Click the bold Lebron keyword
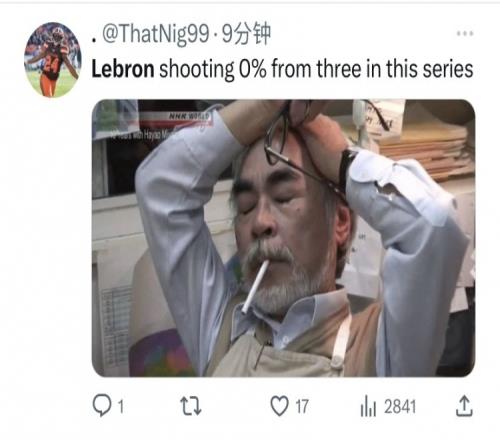The width and height of the screenshot is (500, 440). [x=123, y=69]
